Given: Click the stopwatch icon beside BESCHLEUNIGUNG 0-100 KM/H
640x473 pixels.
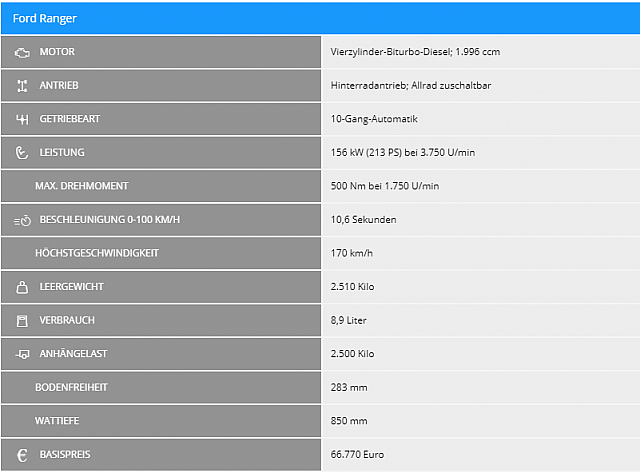Looking at the screenshot, I should tap(22, 220).
